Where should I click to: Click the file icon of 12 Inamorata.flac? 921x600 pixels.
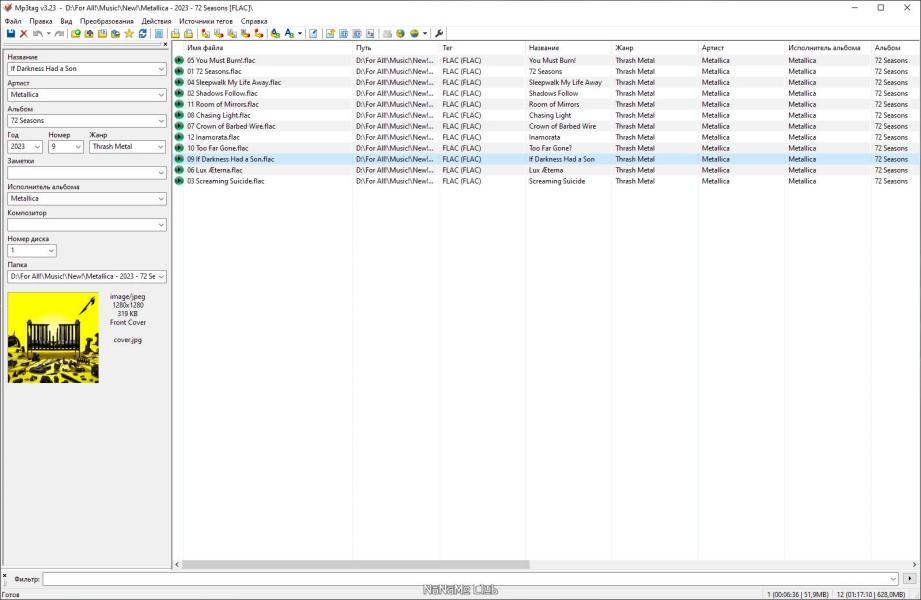click(179, 137)
